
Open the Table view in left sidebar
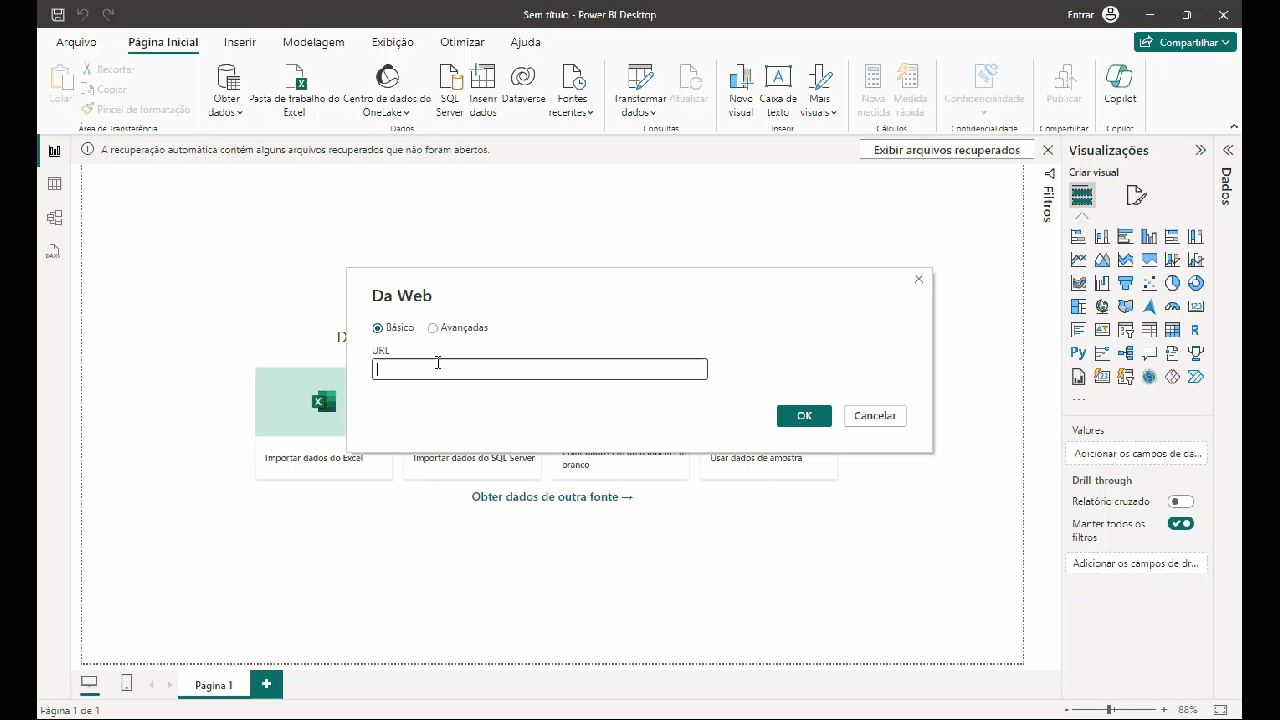coord(54,184)
